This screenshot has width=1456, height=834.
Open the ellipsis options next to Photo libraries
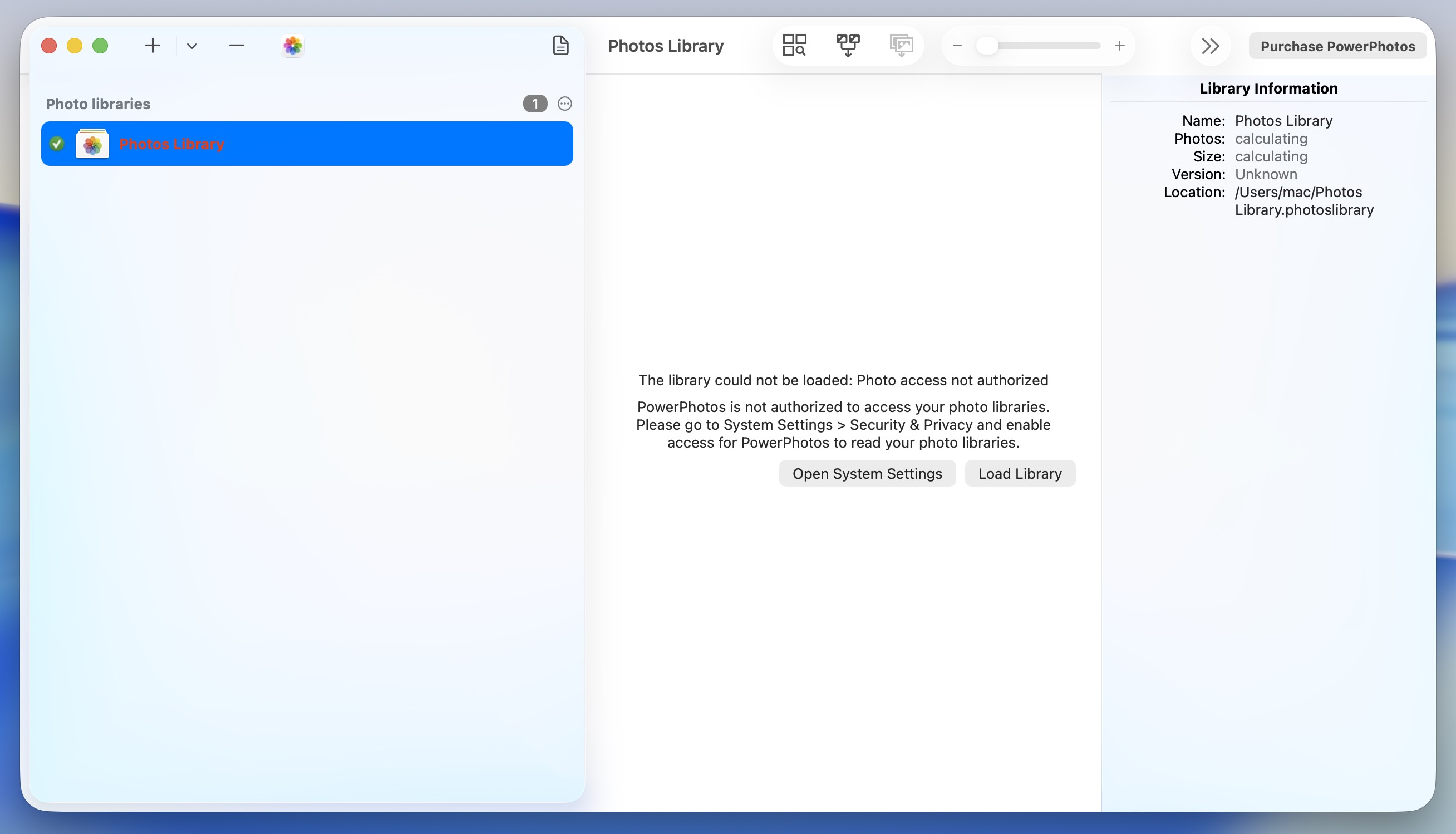pyautogui.click(x=564, y=104)
